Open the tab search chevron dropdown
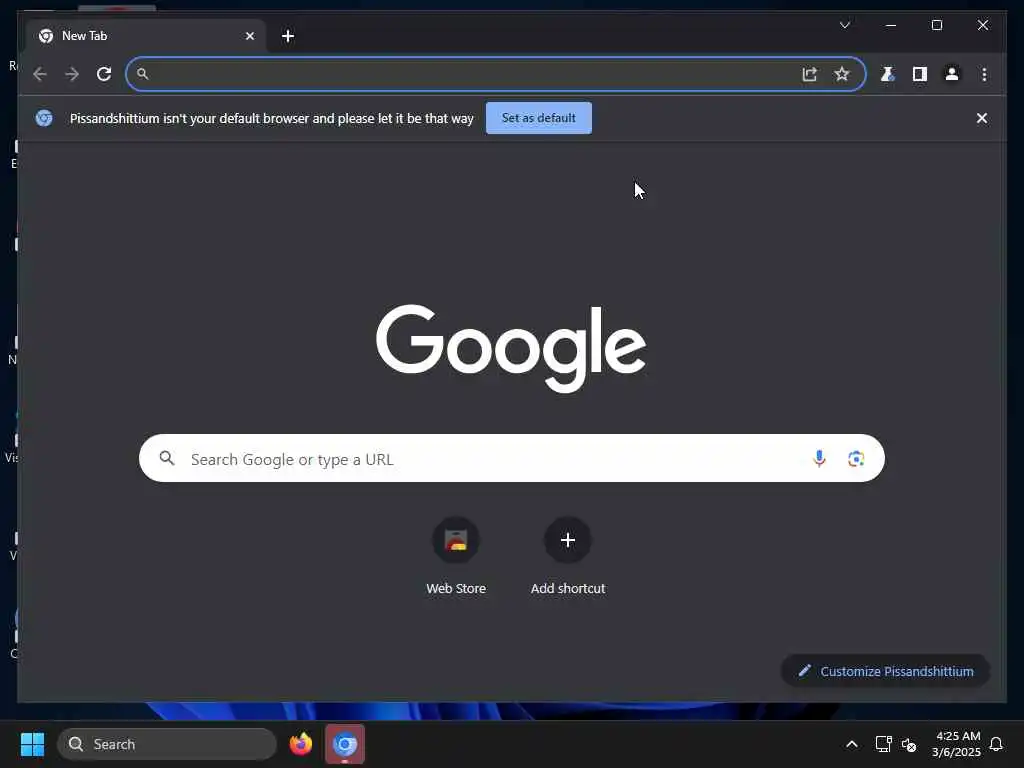1024x768 pixels. pos(844,25)
